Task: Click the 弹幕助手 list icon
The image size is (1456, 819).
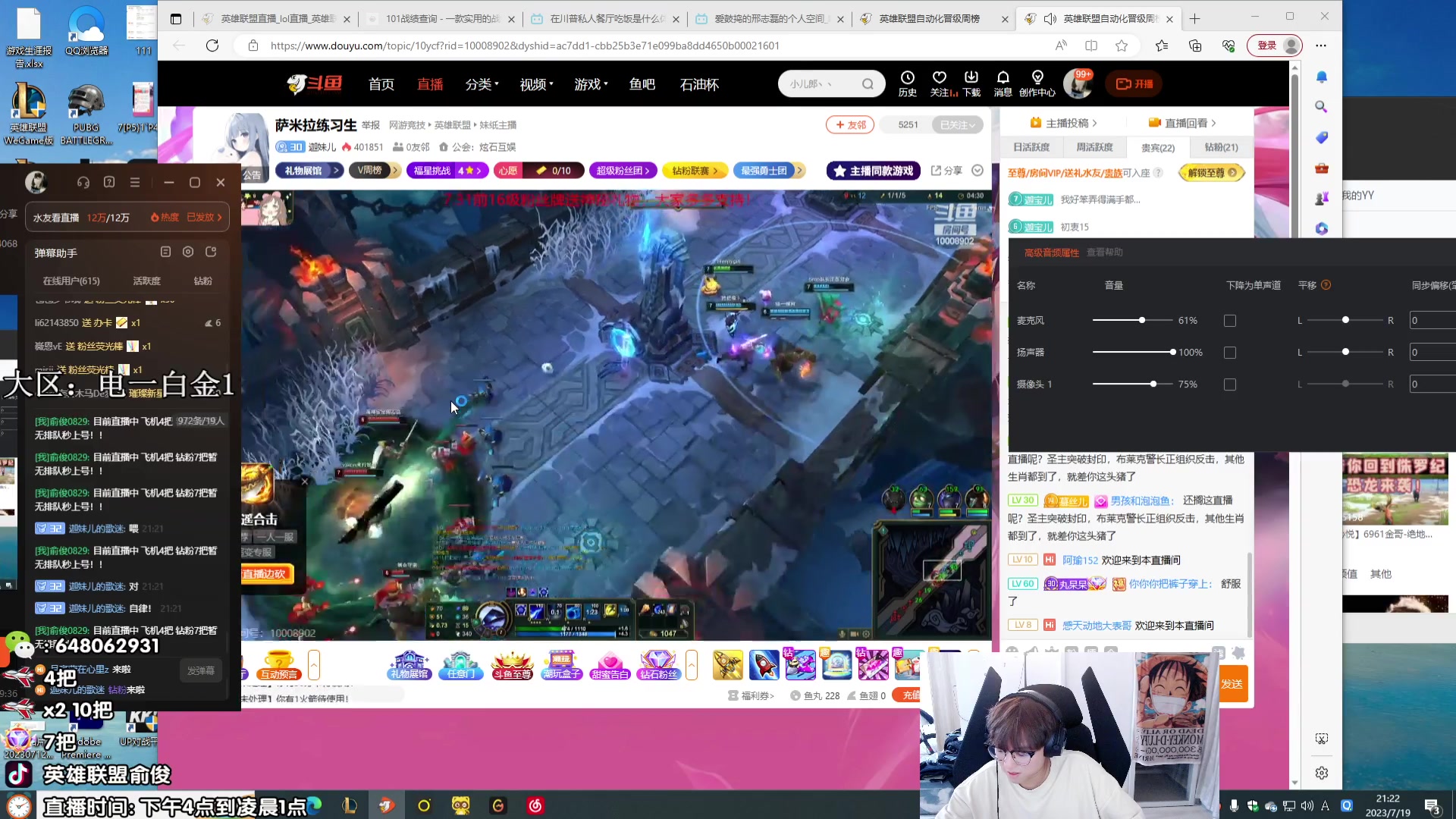Action: coord(165,252)
